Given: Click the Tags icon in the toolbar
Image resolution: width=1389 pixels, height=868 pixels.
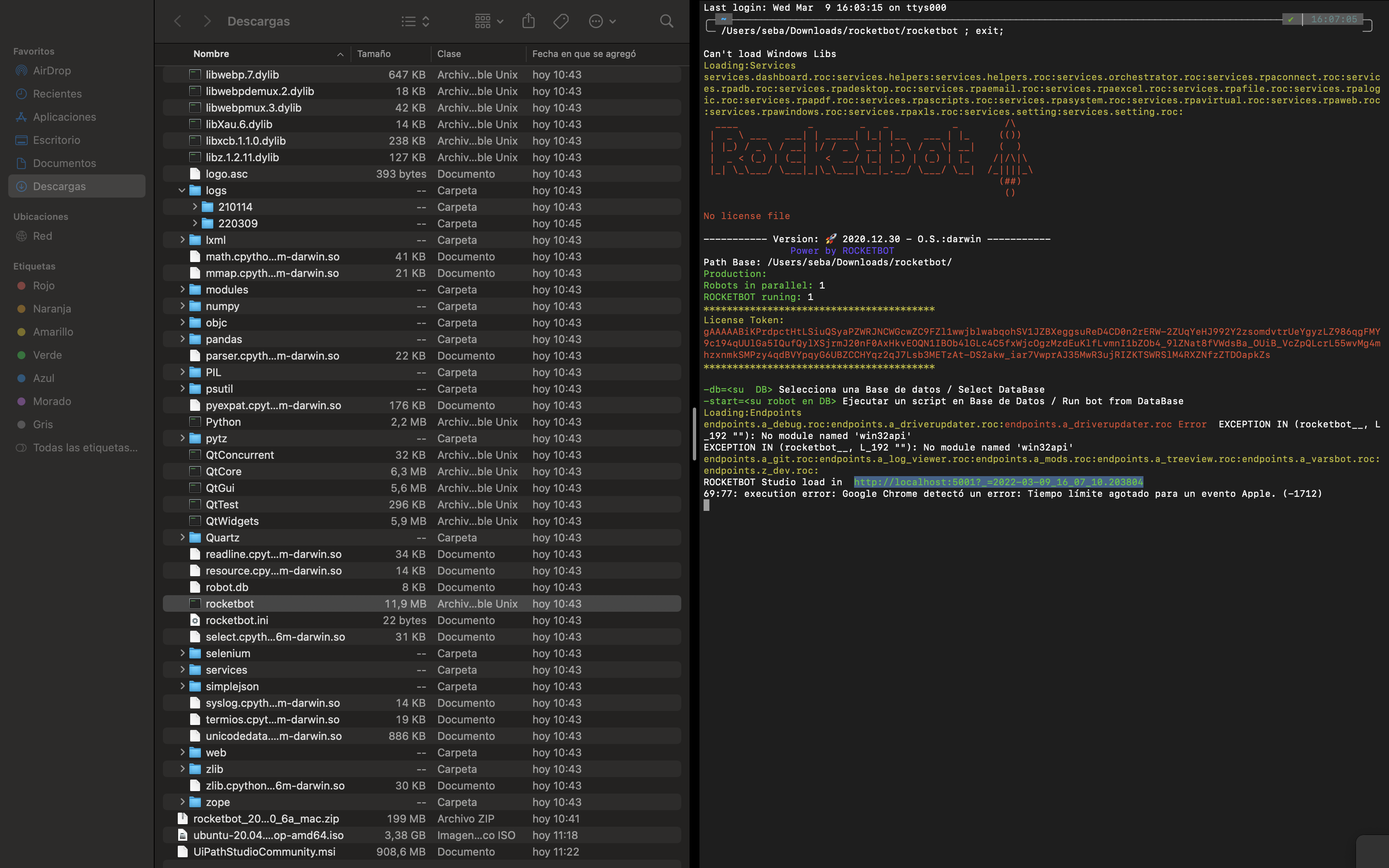Looking at the screenshot, I should (561, 21).
